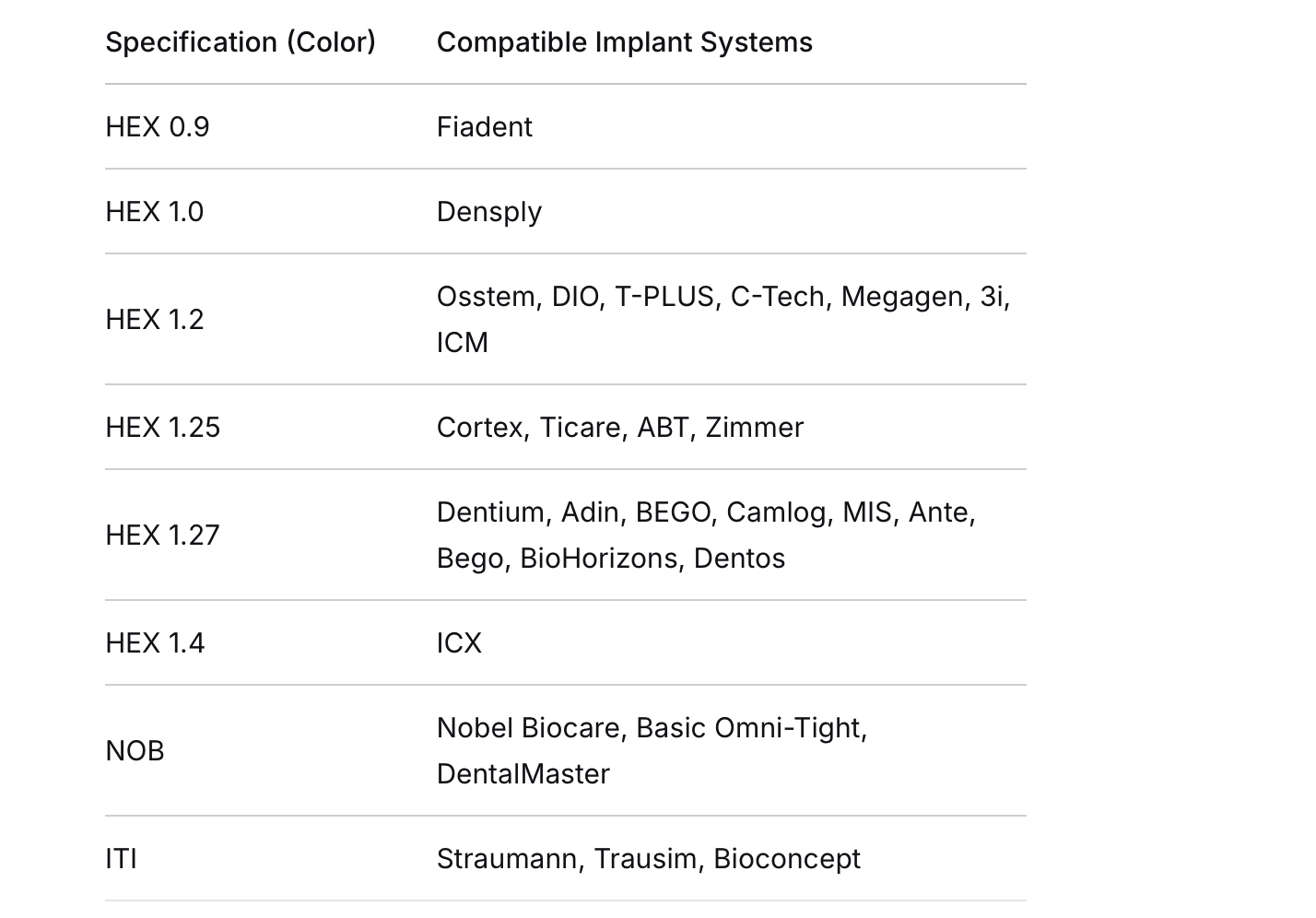Click the ICX implant system cell

click(x=459, y=643)
